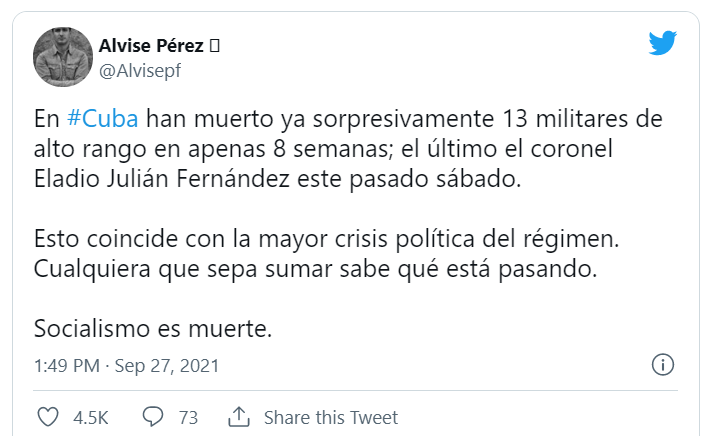Click the 73 replies count
The height and width of the screenshot is (436, 713).
point(187,417)
